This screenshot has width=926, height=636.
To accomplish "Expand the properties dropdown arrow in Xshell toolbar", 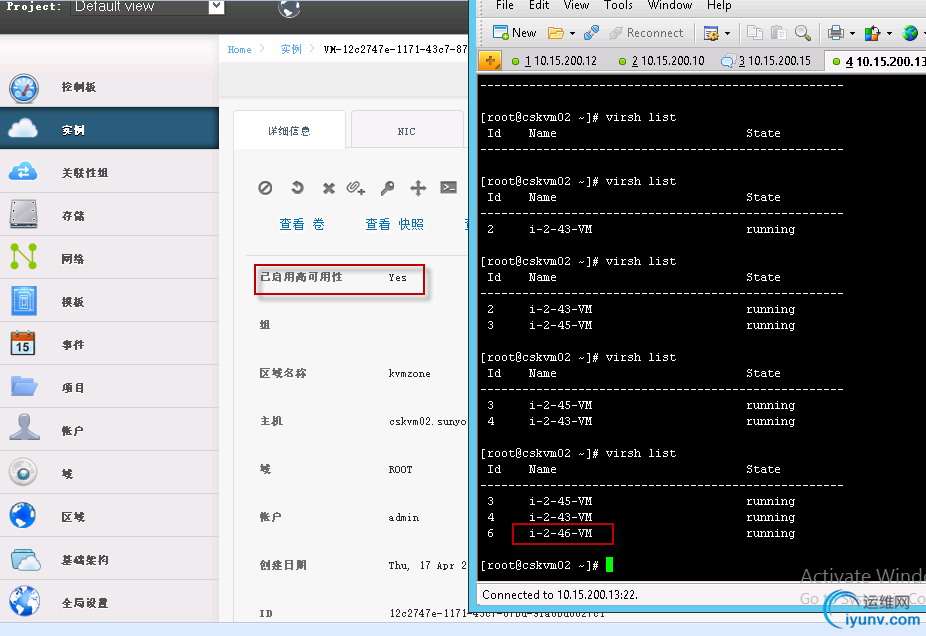I will pos(727,34).
